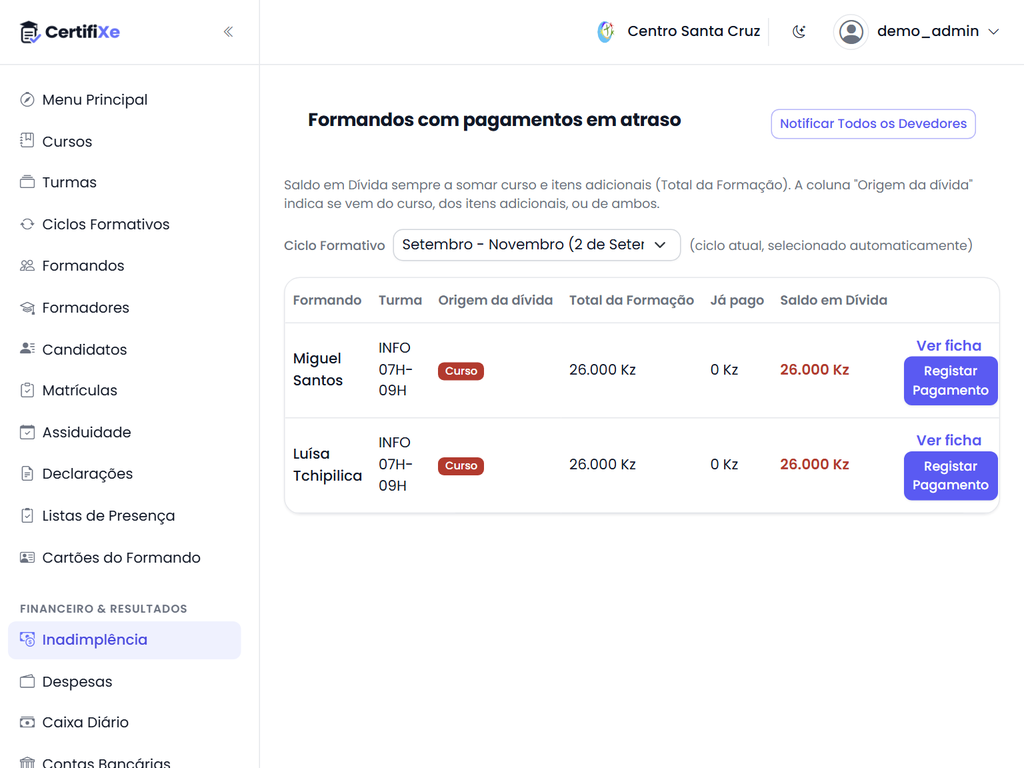
Task: Click the Cartões do Formando card icon
Action: [x=27, y=557]
